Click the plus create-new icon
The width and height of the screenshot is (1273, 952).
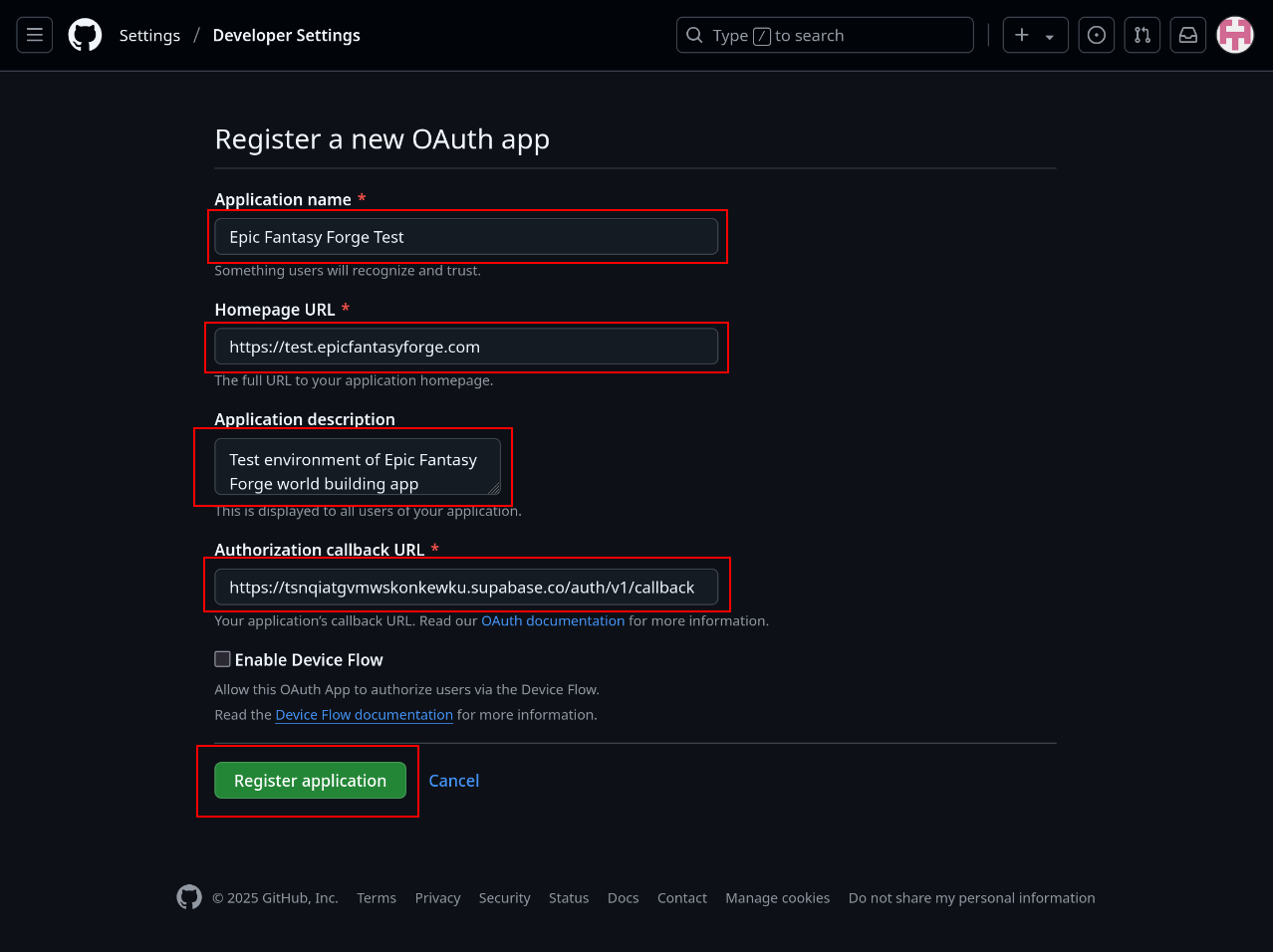[1022, 34]
